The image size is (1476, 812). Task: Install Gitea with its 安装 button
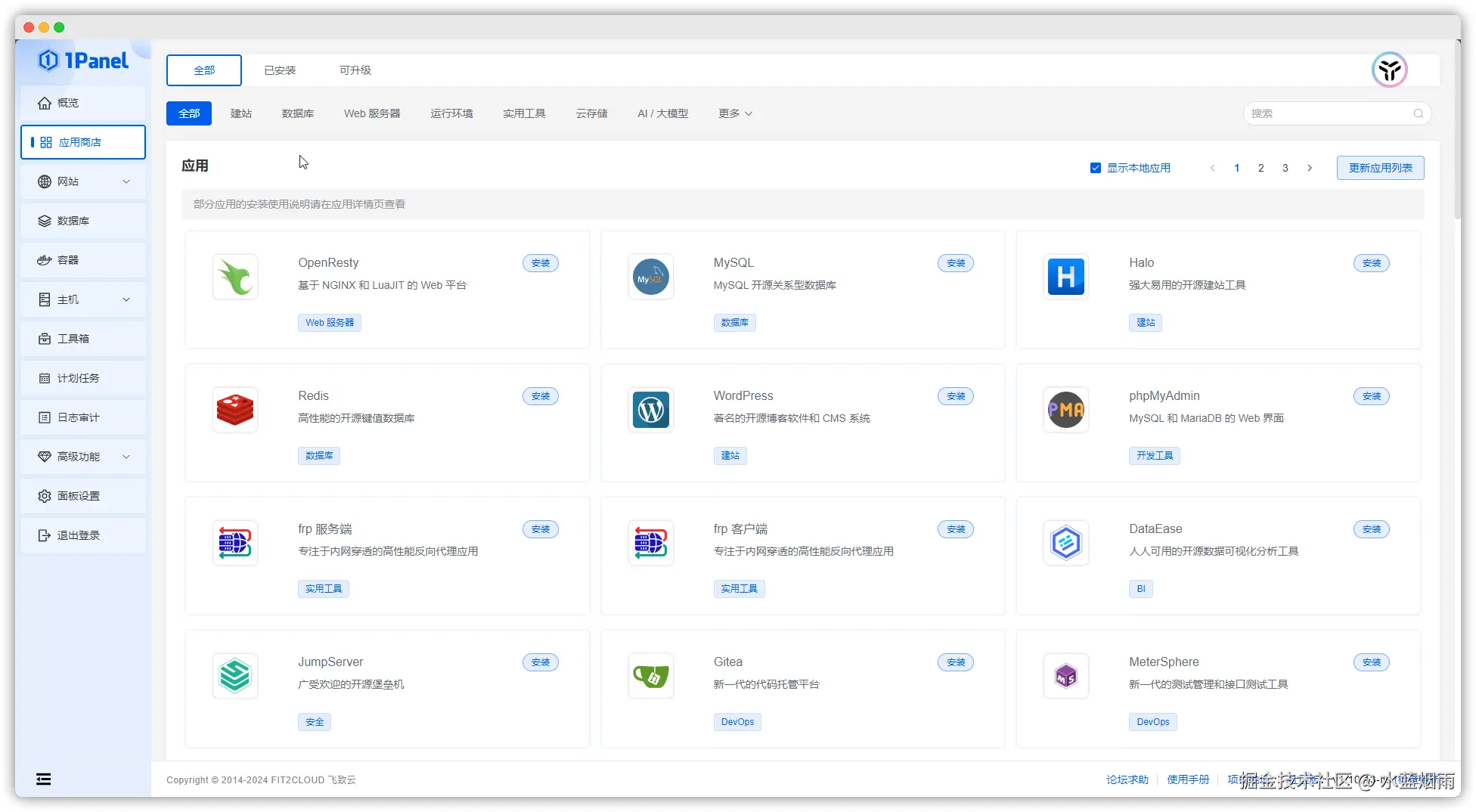[x=956, y=662]
